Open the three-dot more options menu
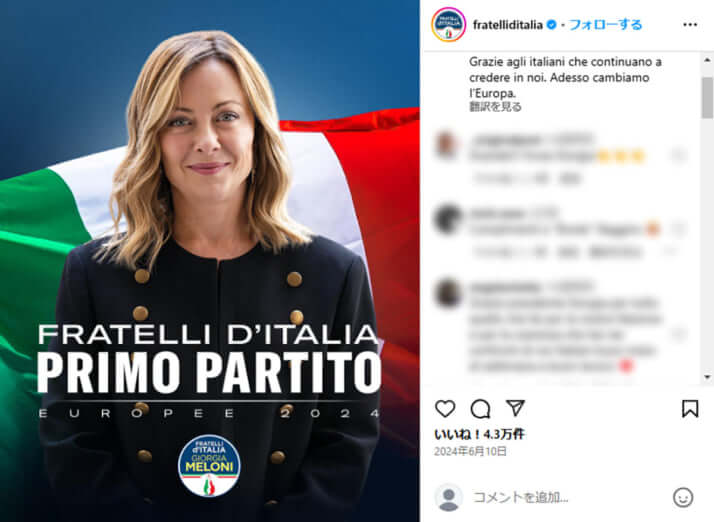Viewport: 714px width, 522px height. 690,25
